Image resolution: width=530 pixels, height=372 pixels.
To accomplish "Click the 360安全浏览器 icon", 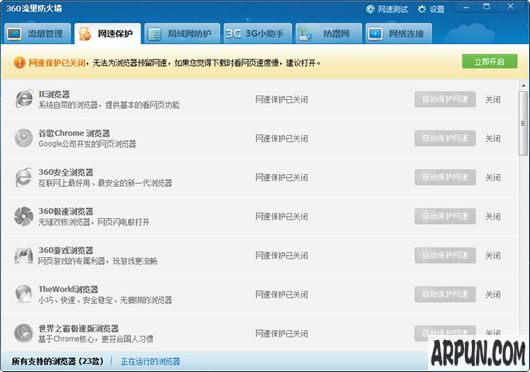I will coord(24,177).
